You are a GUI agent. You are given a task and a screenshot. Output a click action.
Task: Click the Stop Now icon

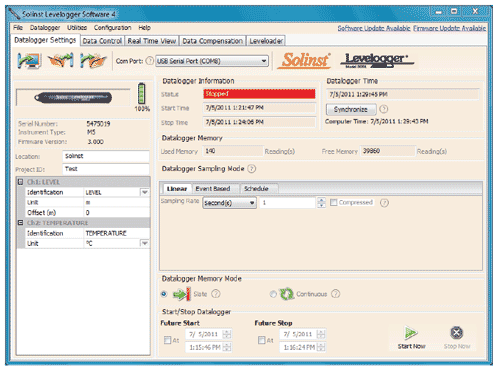click(457, 333)
